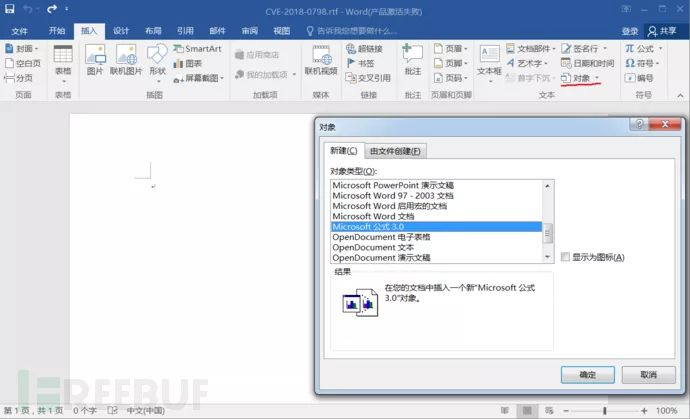Click the zoom slider handle in status bar
The image size is (690, 419).
[x=605, y=411]
